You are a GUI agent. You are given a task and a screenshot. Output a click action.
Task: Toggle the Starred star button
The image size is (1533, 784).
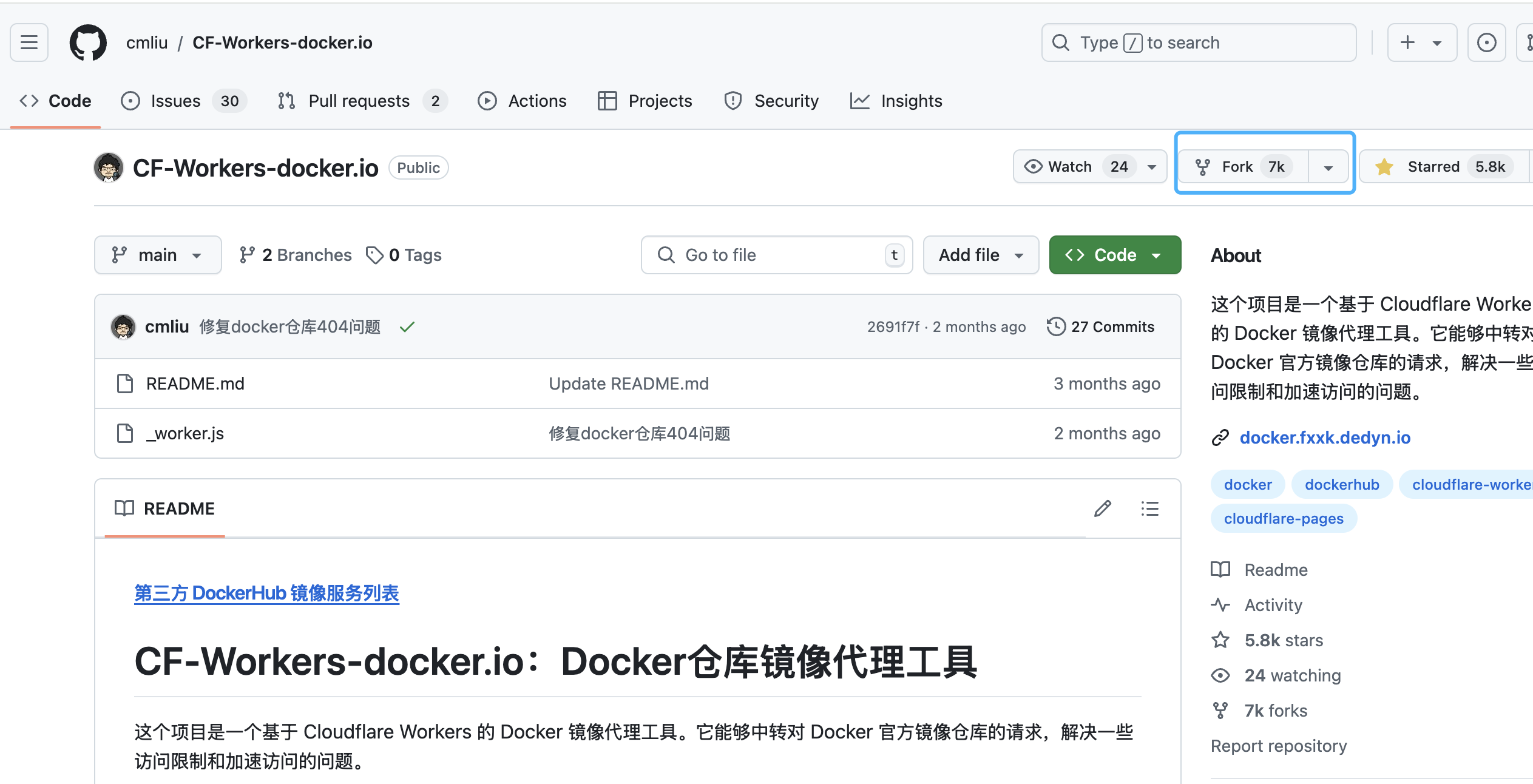coord(1446,167)
